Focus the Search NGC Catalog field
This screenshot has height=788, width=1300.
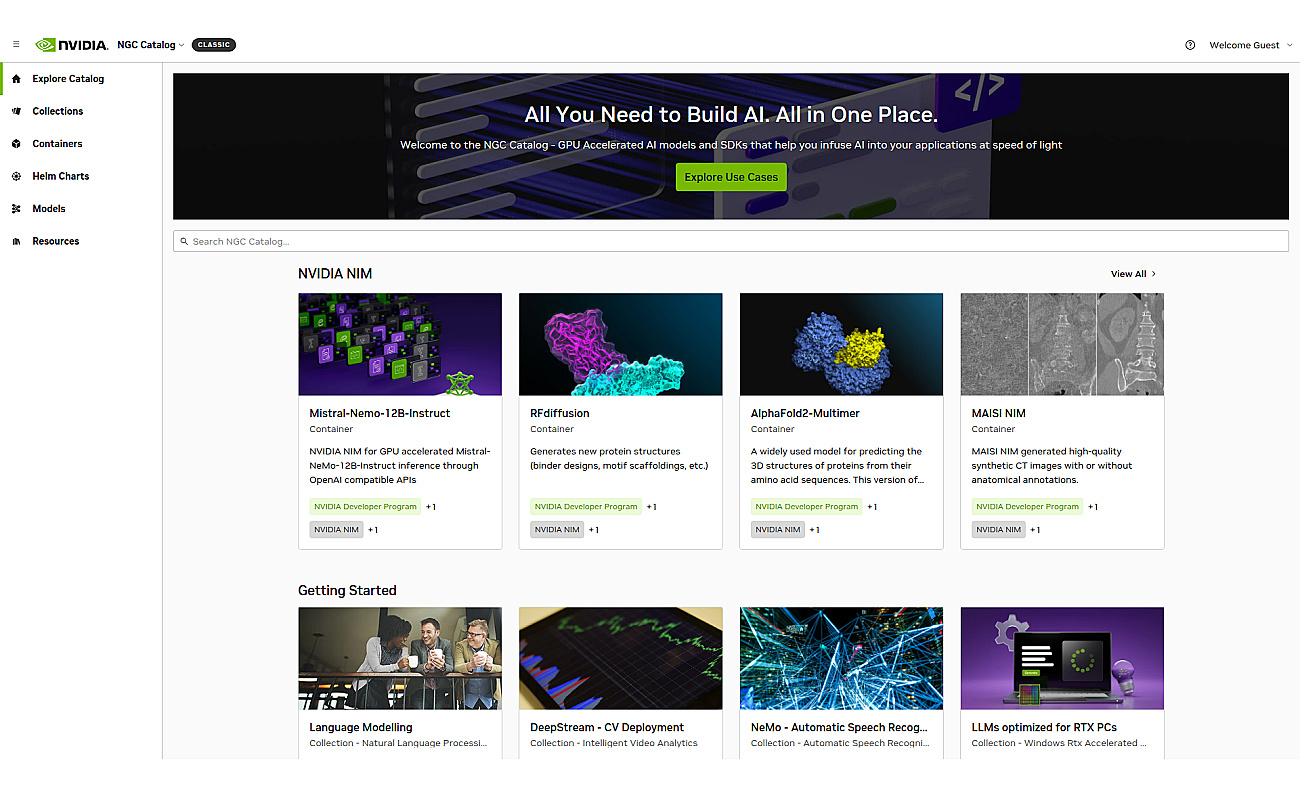pyautogui.click(x=731, y=241)
